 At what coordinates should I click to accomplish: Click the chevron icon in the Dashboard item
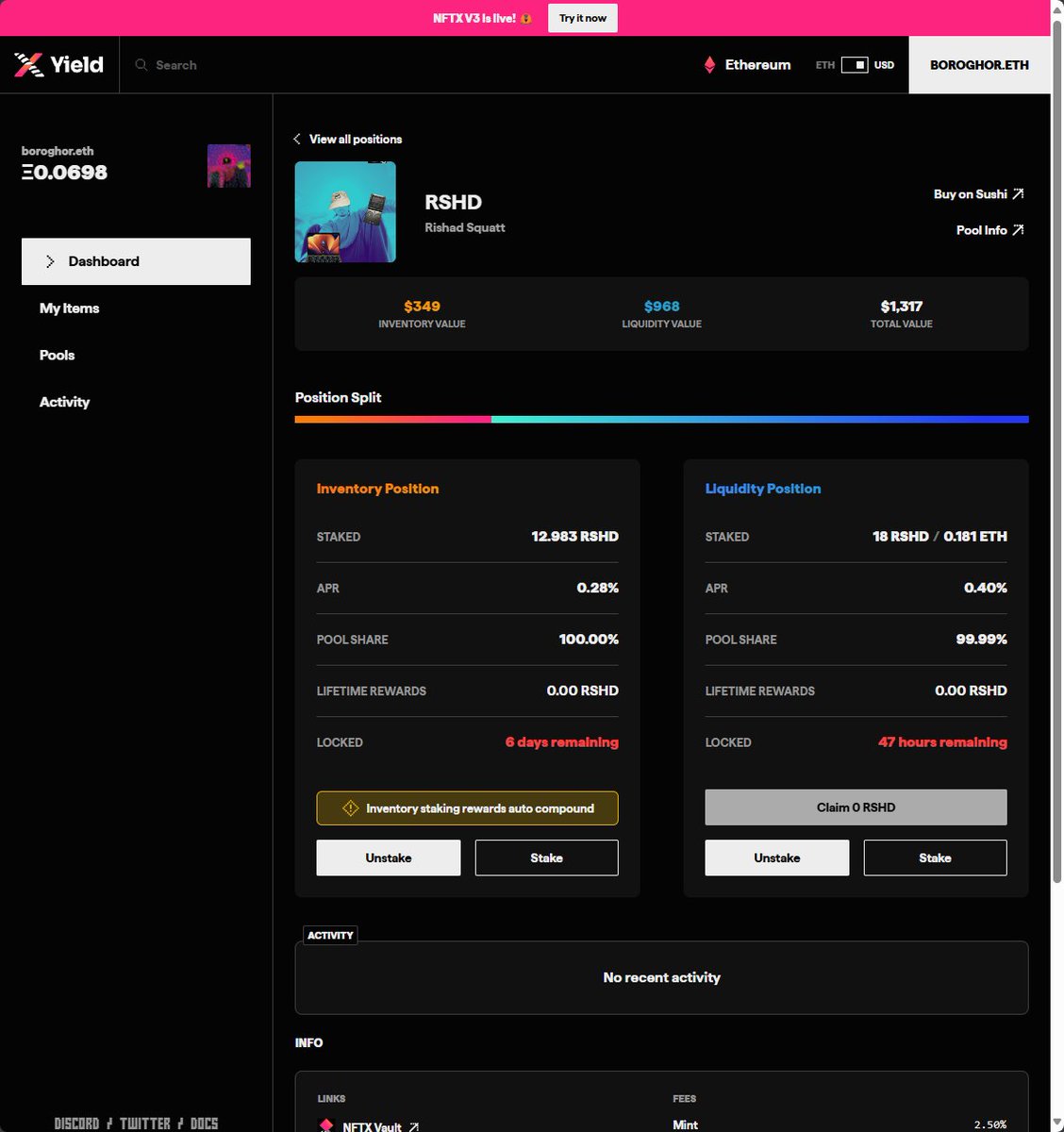click(x=50, y=261)
